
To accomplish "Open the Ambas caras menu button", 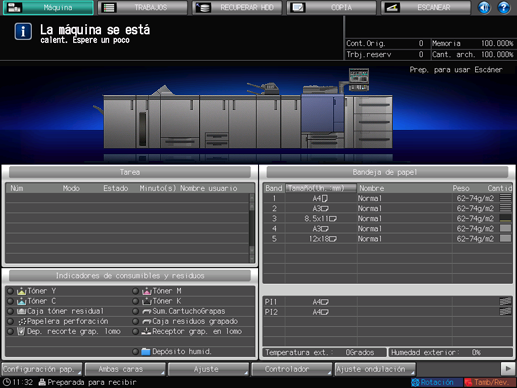I will (125, 369).
